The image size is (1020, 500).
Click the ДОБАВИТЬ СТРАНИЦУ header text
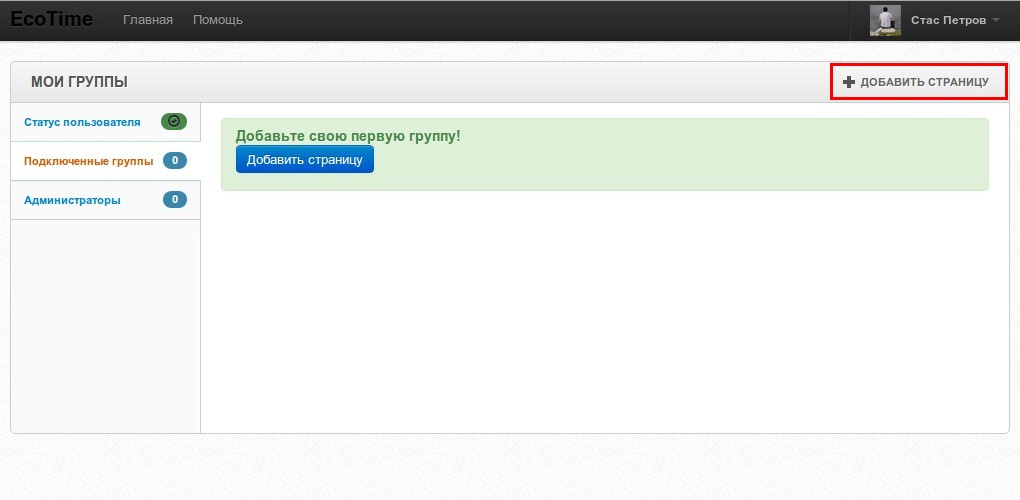(x=924, y=82)
